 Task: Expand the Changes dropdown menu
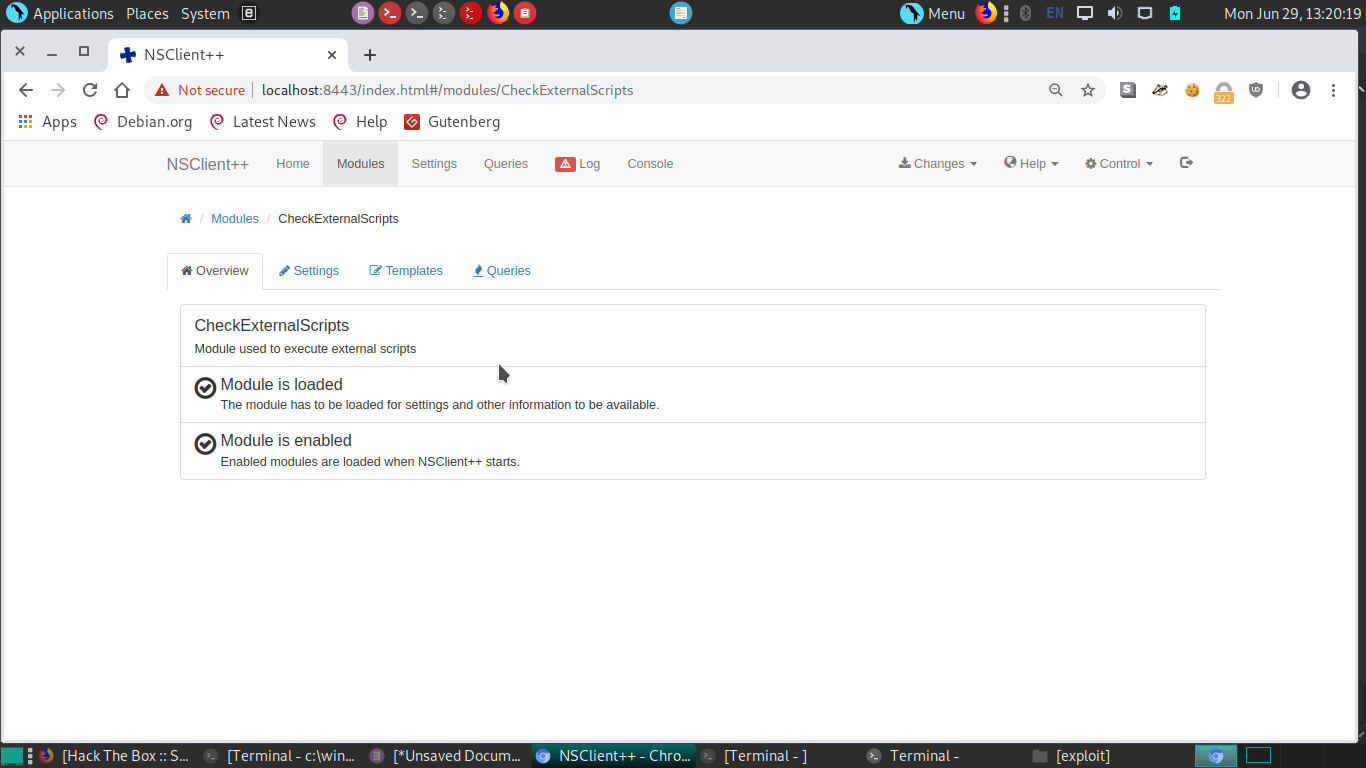coord(938,164)
